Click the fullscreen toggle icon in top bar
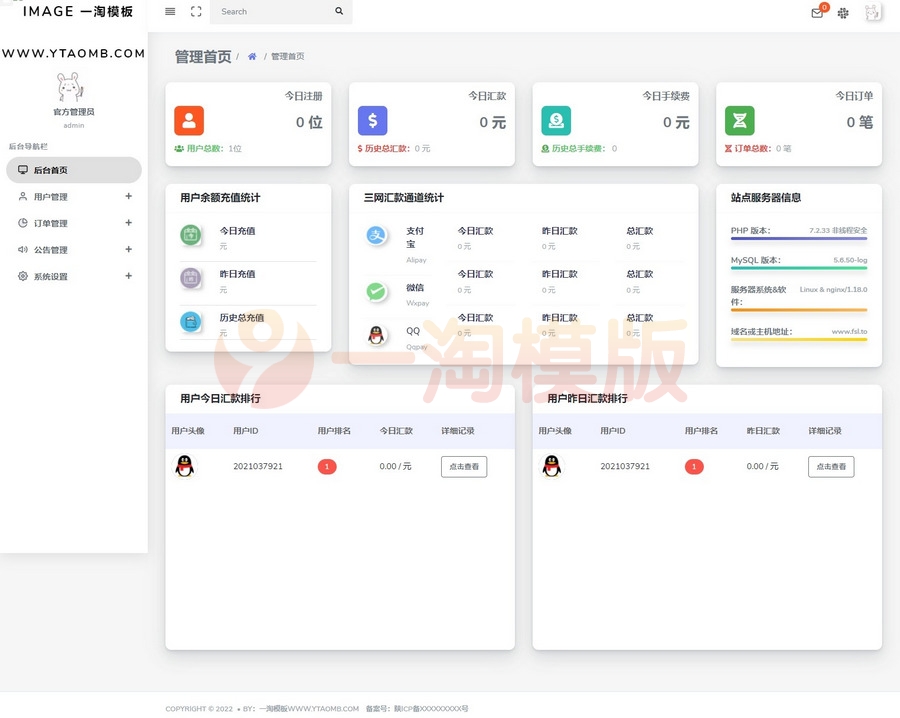This screenshot has width=900, height=718. [x=193, y=13]
